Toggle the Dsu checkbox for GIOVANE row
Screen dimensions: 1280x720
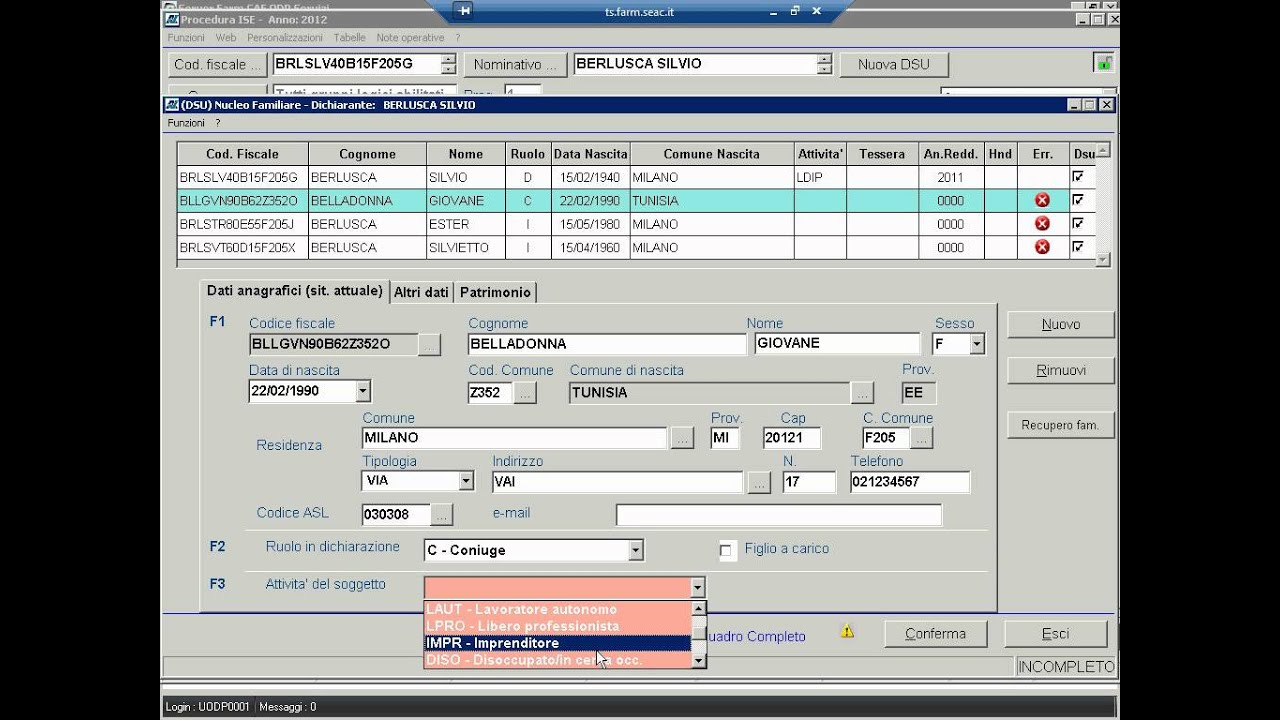(x=1078, y=200)
